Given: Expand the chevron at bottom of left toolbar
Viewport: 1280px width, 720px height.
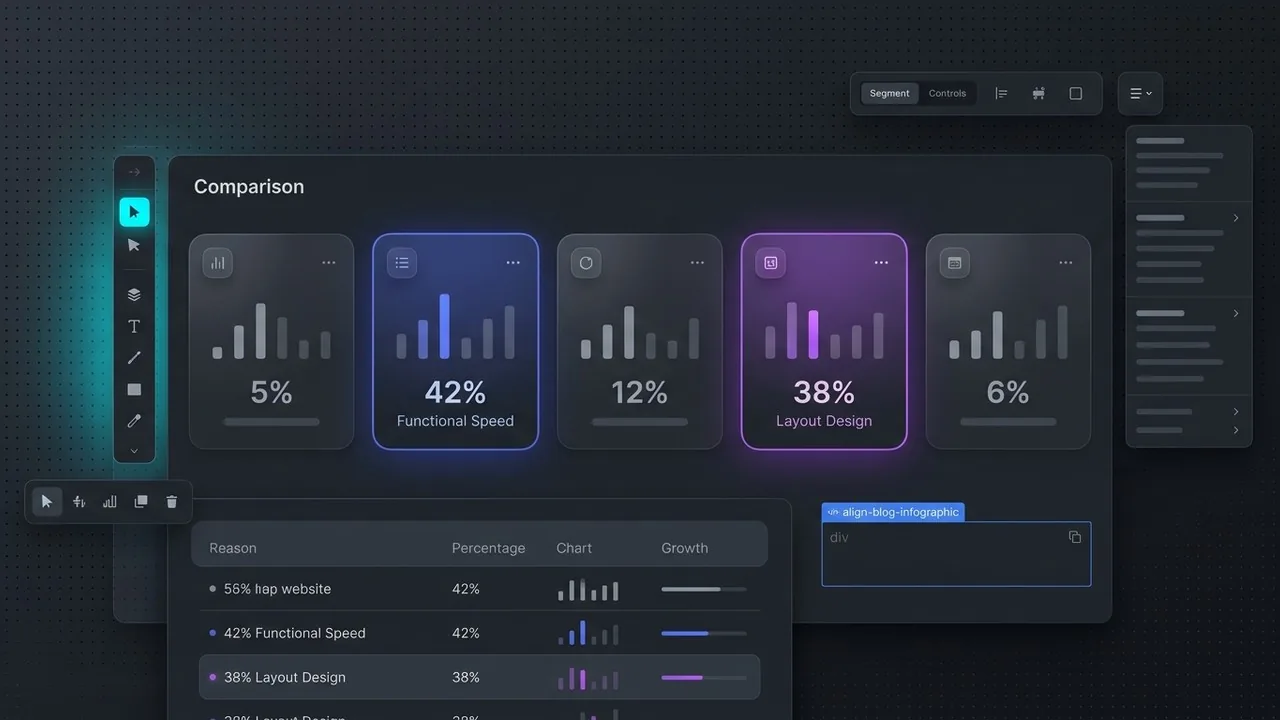Looking at the screenshot, I should click(x=134, y=450).
